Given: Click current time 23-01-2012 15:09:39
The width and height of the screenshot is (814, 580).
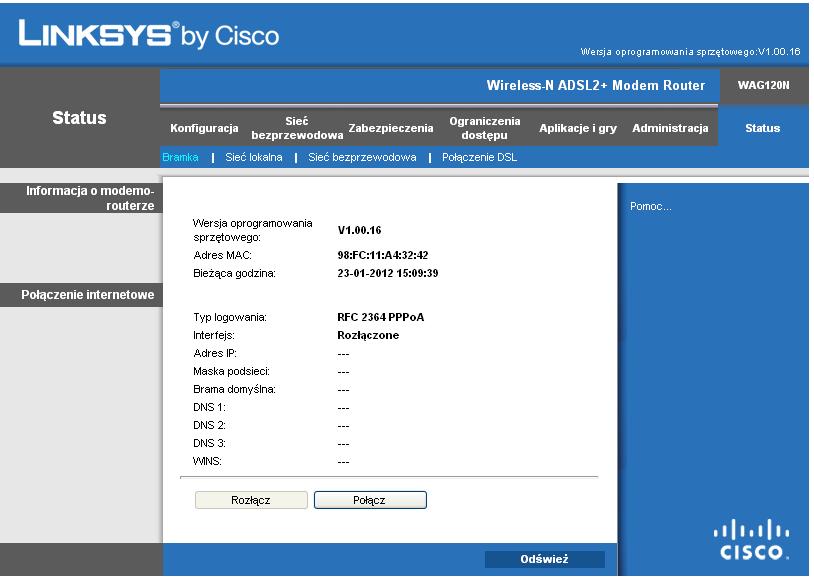Looking at the screenshot, I should 388,273.
